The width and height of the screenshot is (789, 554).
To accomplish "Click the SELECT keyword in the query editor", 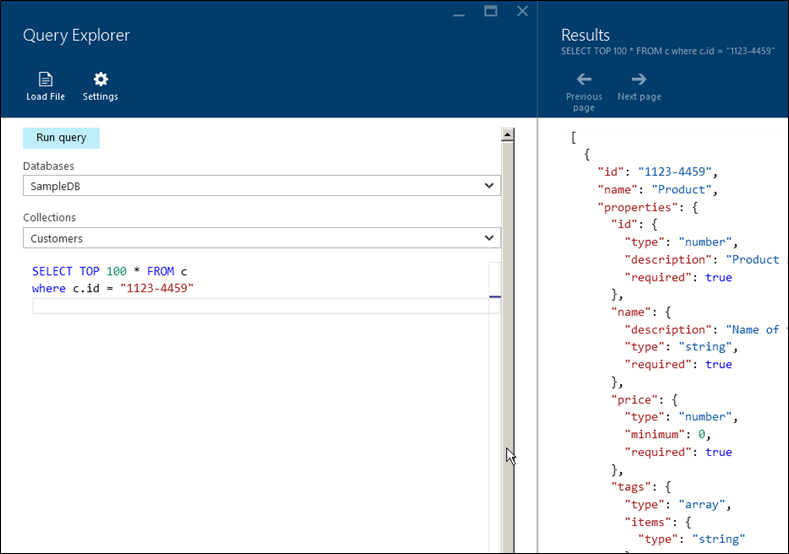I will (52, 271).
